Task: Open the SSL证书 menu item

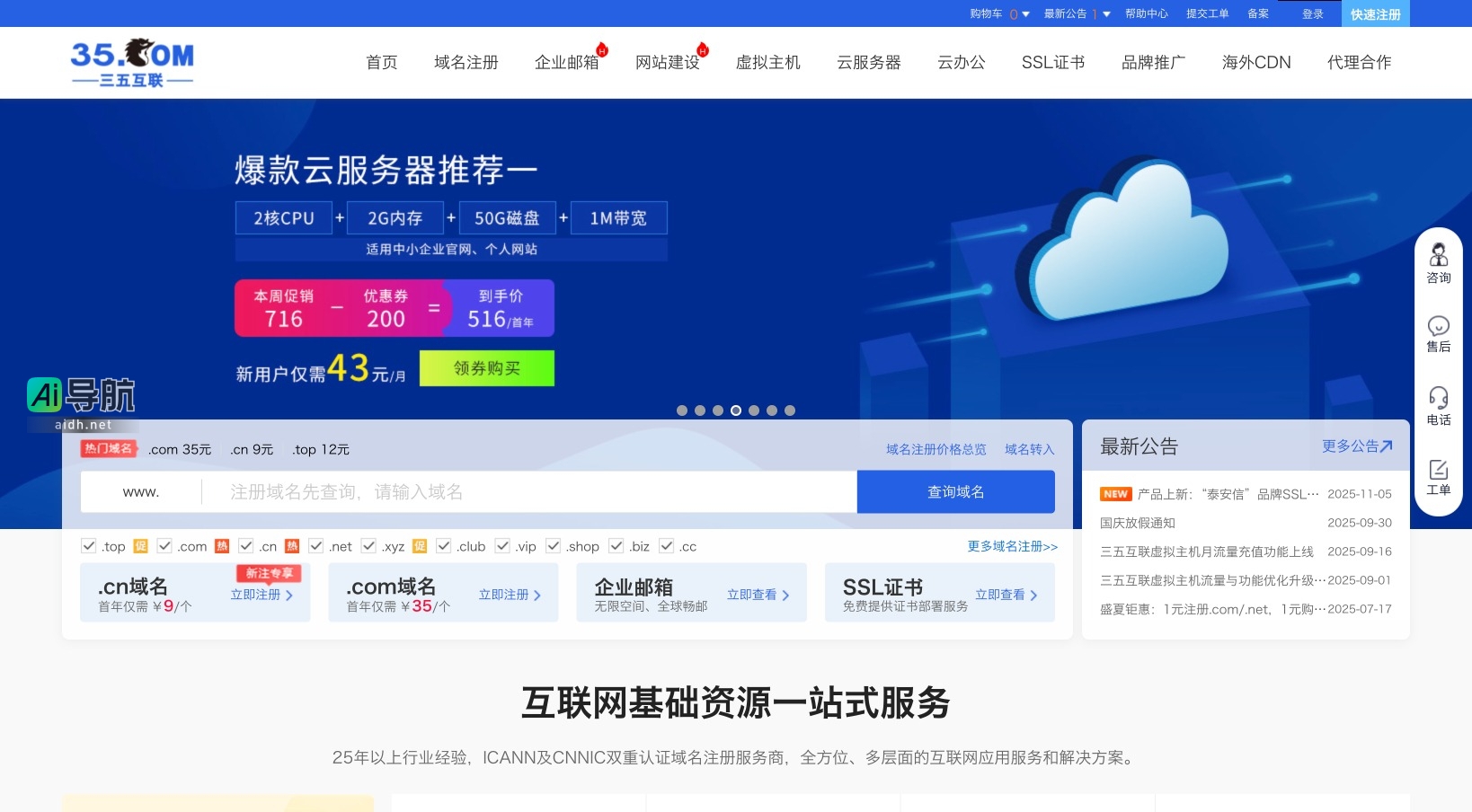Action: tap(1053, 62)
